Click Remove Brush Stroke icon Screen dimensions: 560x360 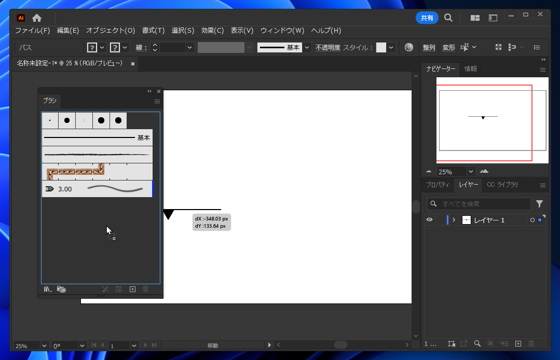(105, 289)
